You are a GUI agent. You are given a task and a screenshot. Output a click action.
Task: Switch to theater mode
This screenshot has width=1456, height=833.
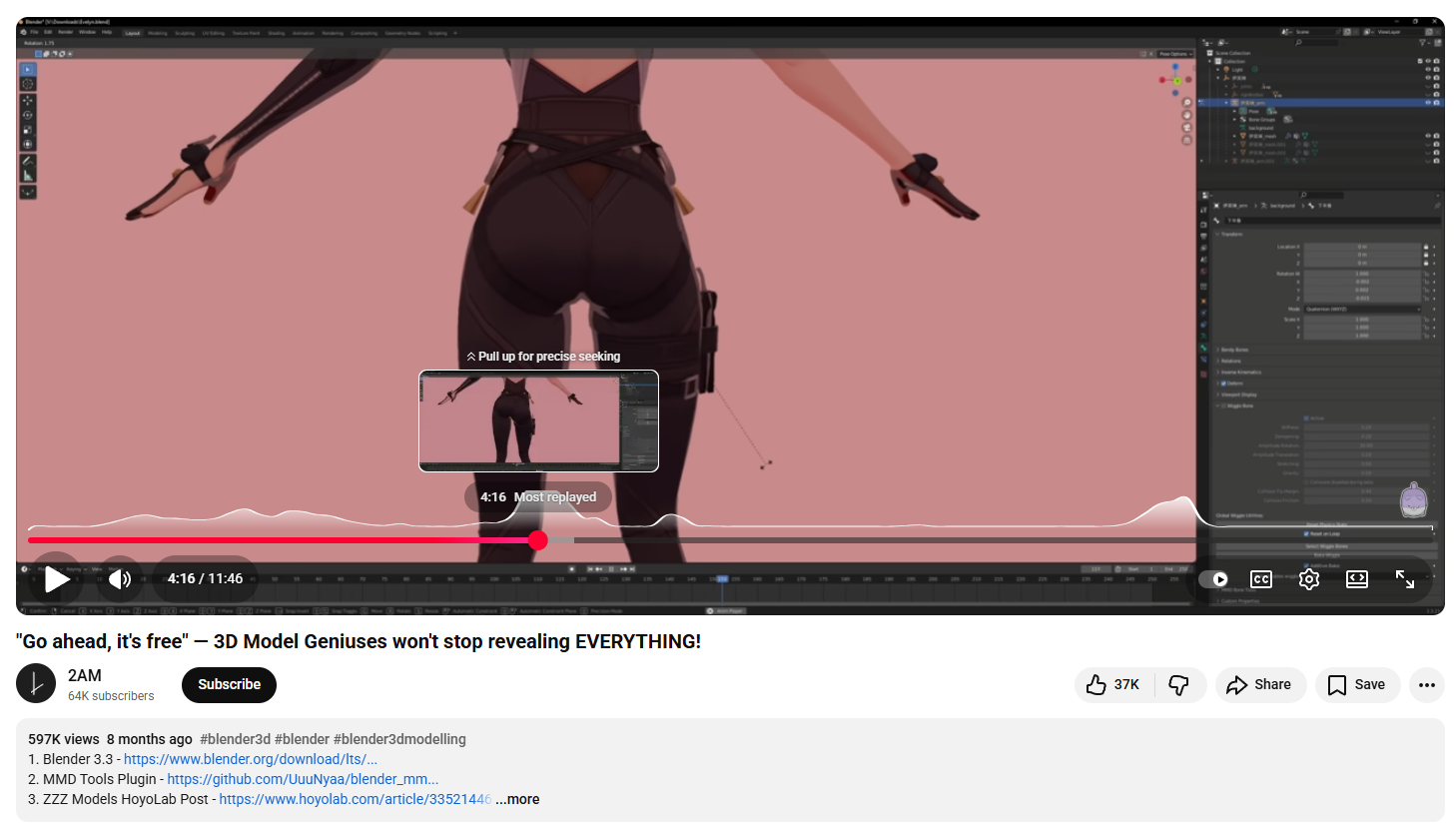coord(1357,579)
